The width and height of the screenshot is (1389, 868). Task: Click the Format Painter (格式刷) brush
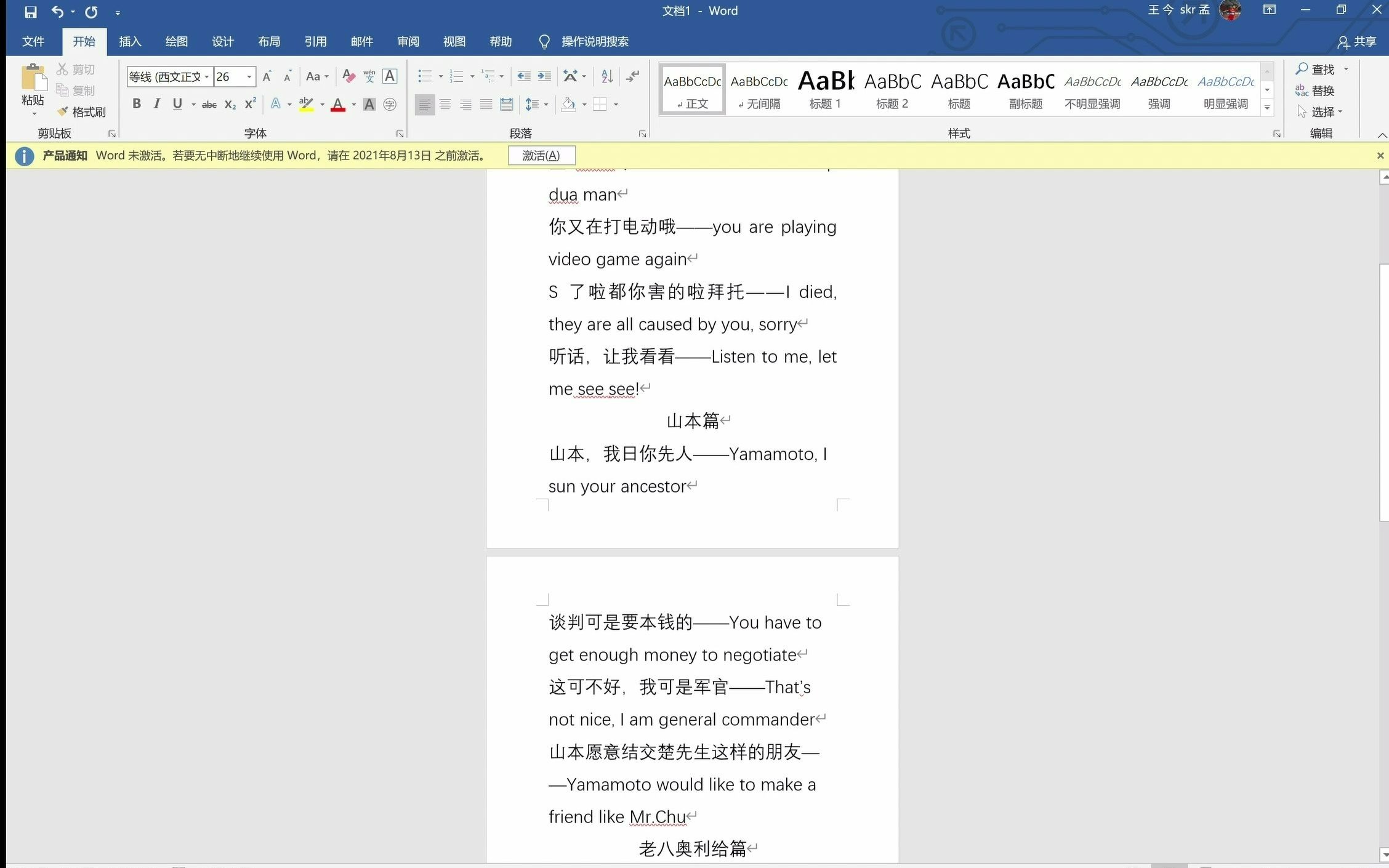(x=81, y=111)
